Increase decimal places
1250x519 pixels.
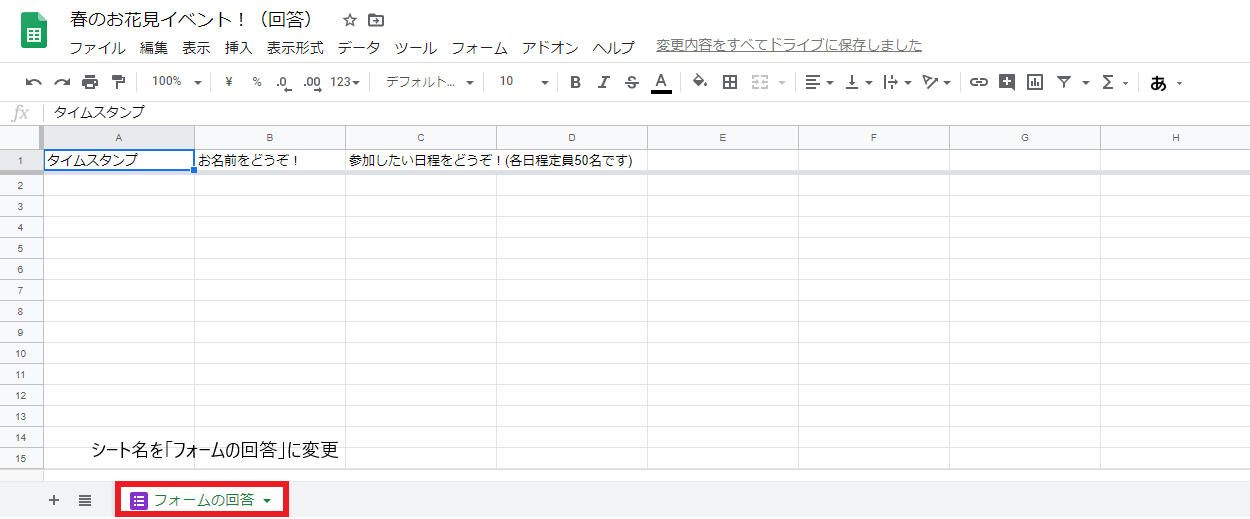coord(311,82)
